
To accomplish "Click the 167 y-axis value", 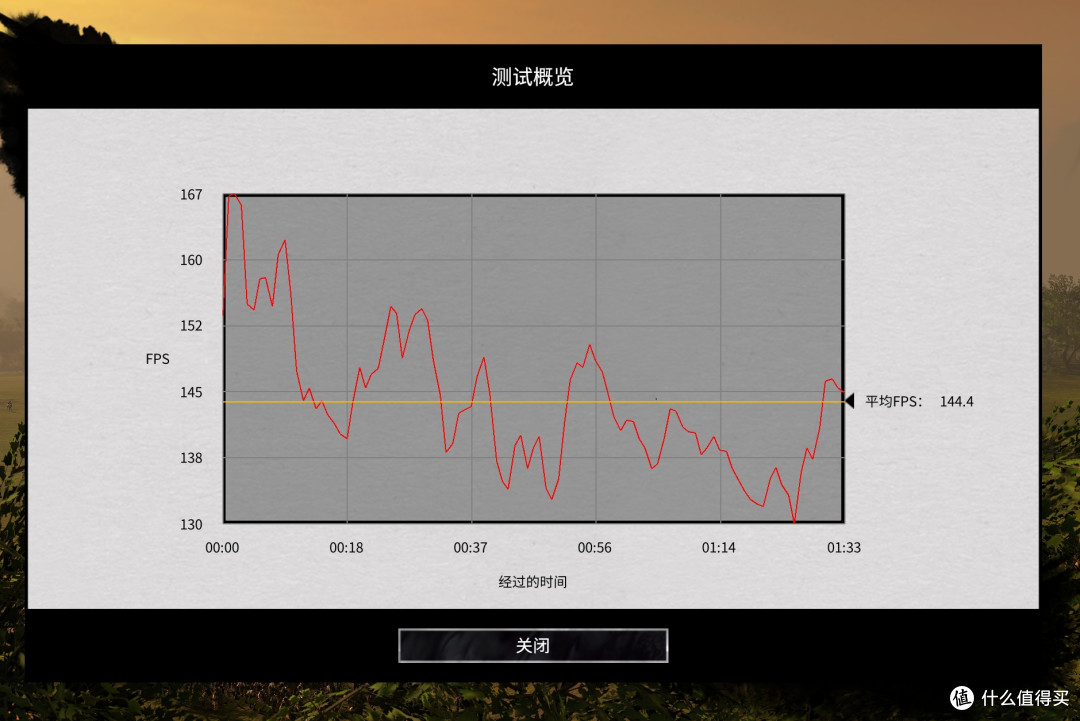I will 191,195.
